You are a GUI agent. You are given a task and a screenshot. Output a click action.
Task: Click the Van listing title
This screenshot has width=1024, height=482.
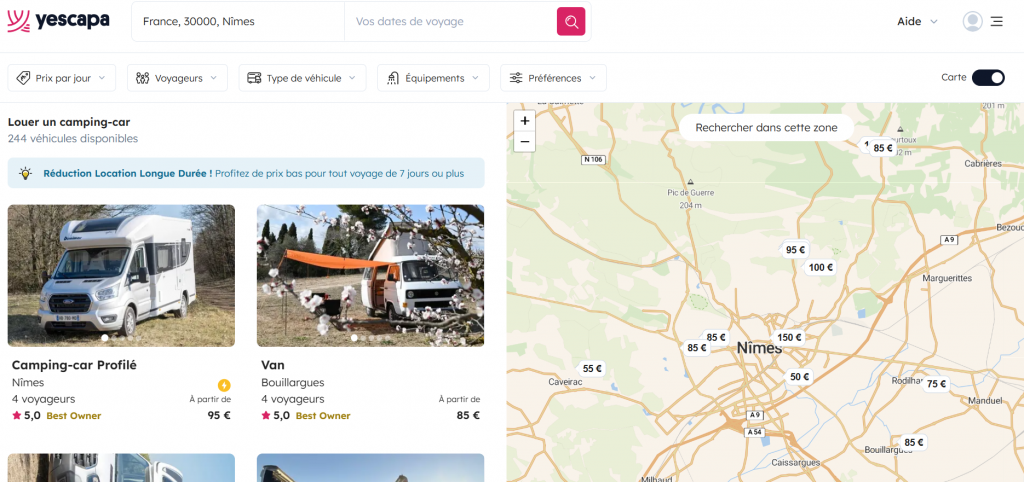(x=273, y=365)
